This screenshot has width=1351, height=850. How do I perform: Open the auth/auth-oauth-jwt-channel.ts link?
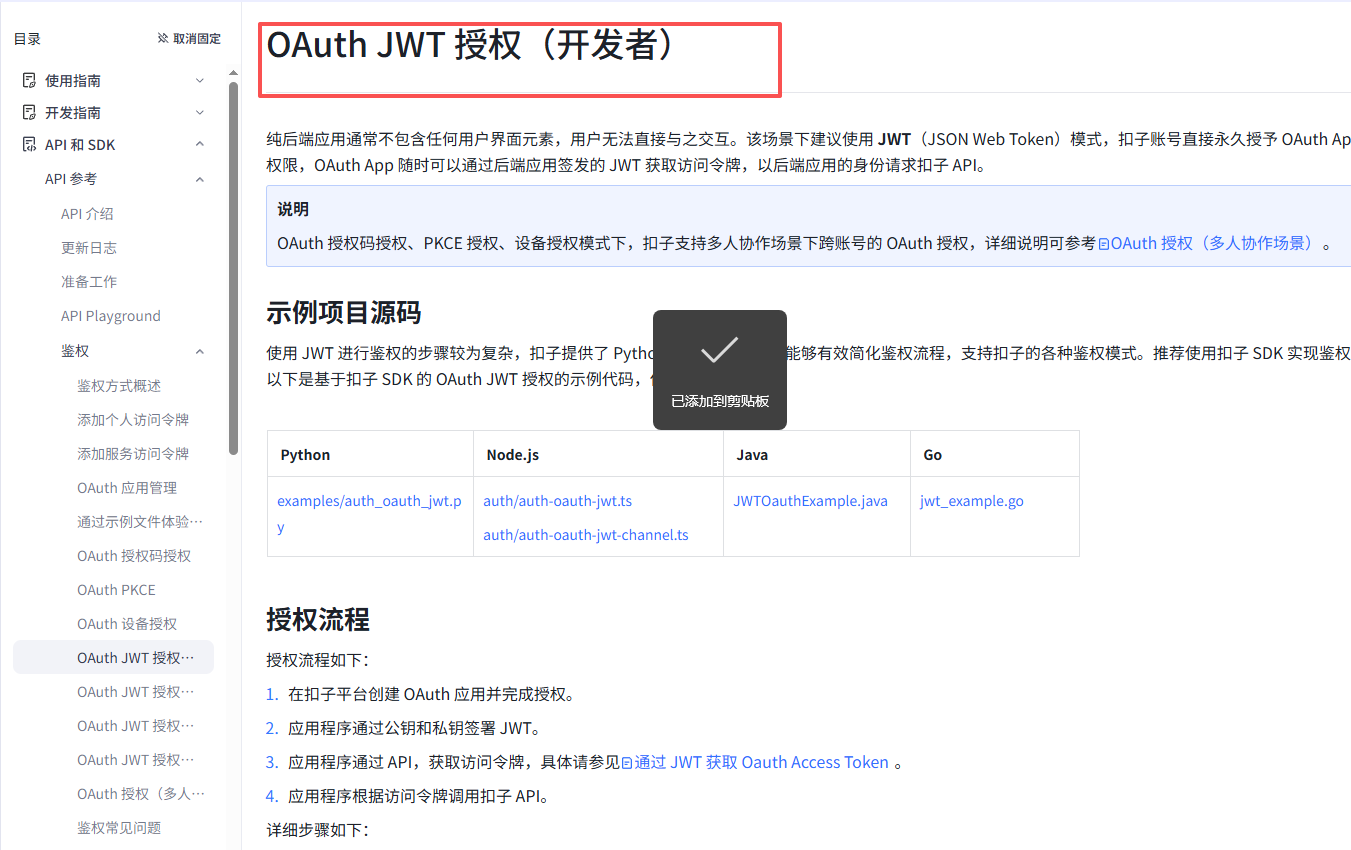586,535
